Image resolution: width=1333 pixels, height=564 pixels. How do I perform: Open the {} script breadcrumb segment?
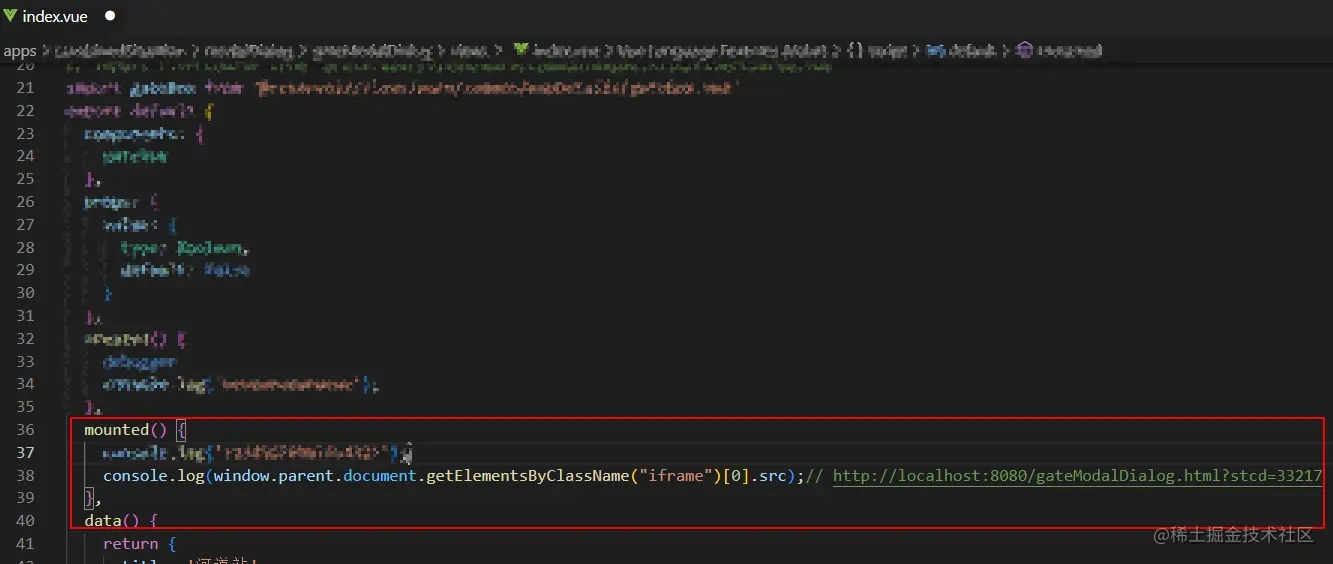tap(878, 50)
